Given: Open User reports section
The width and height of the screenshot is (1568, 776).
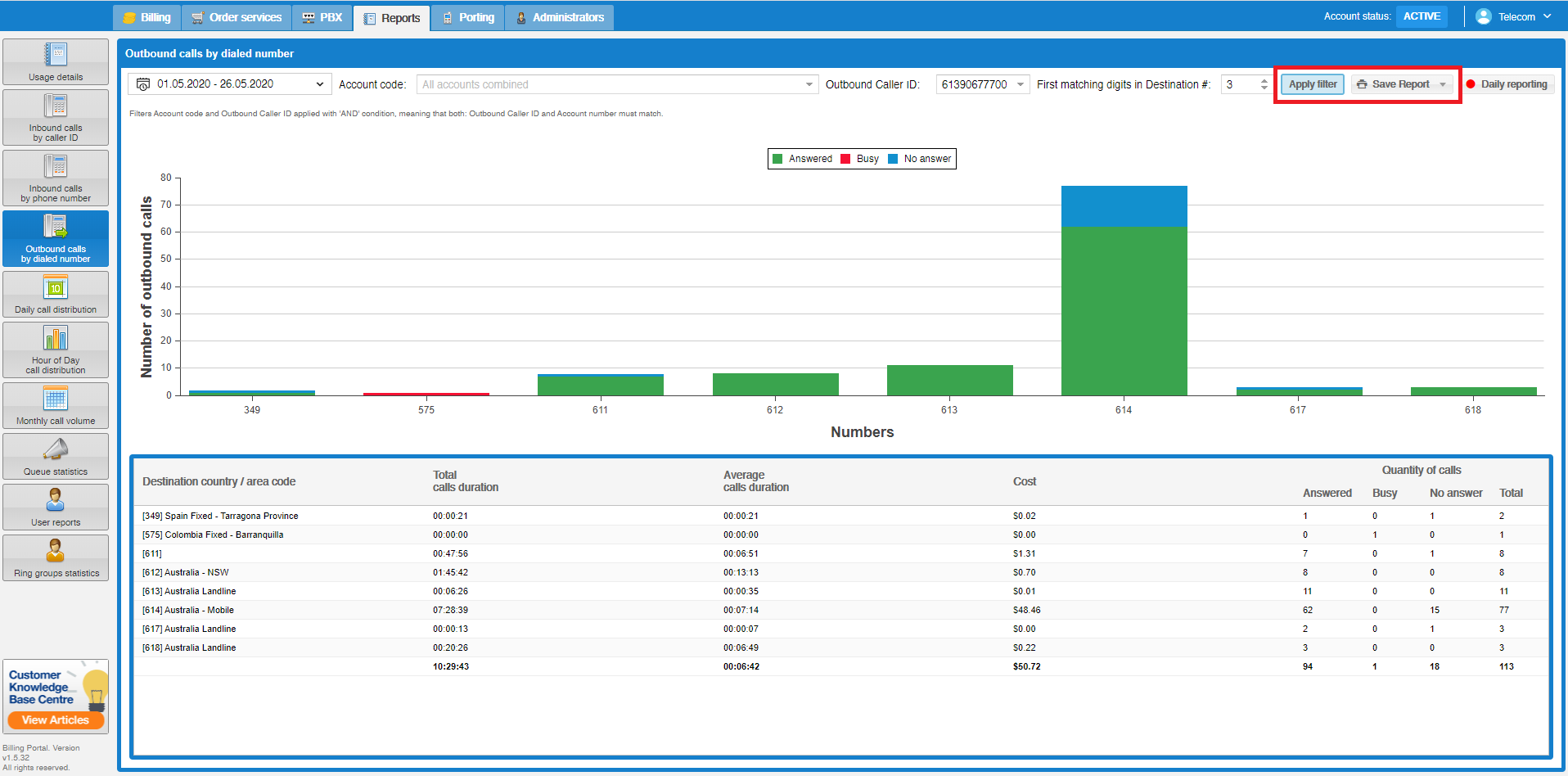Looking at the screenshot, I should [56, 507].
